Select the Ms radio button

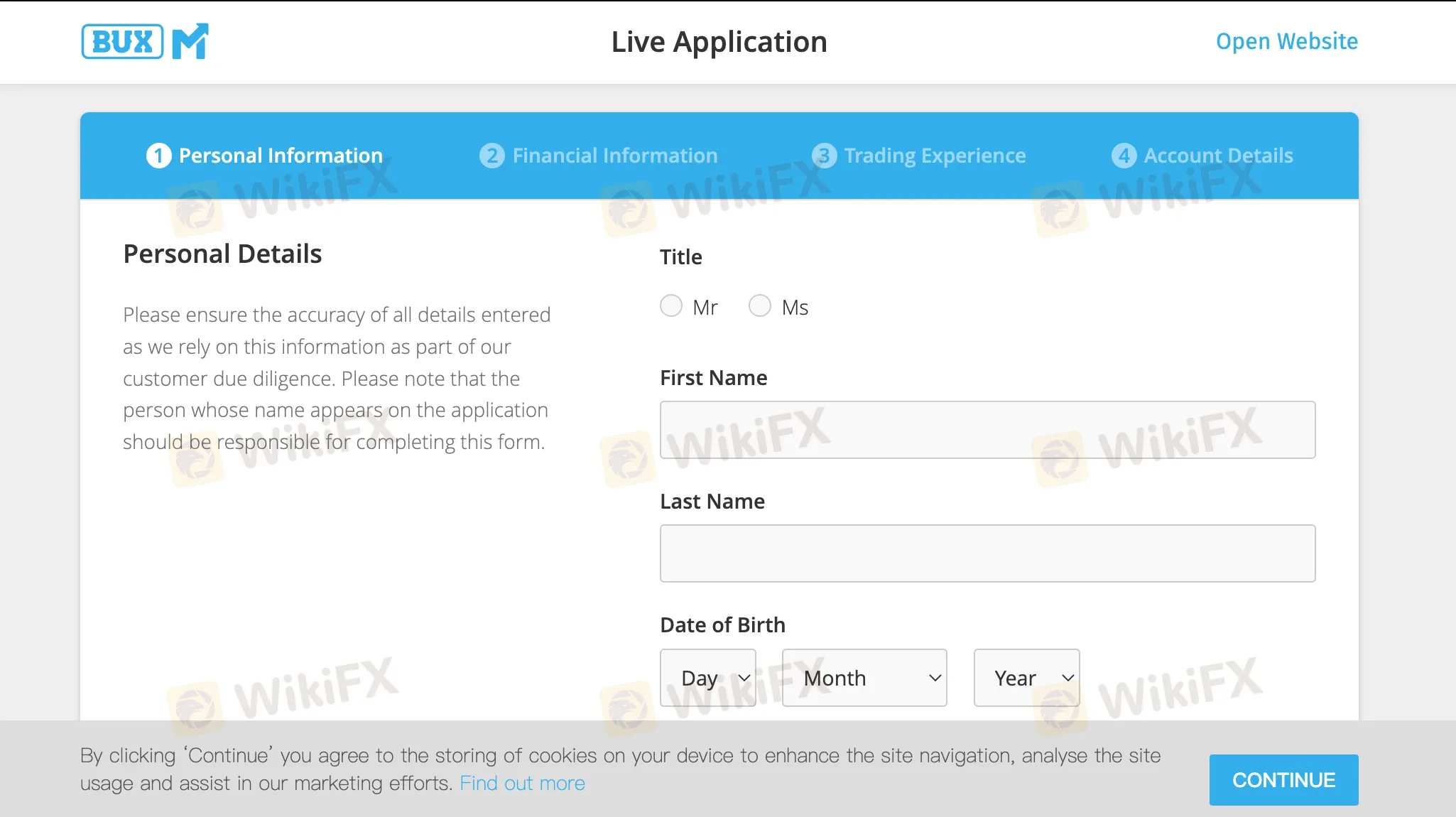[760, 306]
